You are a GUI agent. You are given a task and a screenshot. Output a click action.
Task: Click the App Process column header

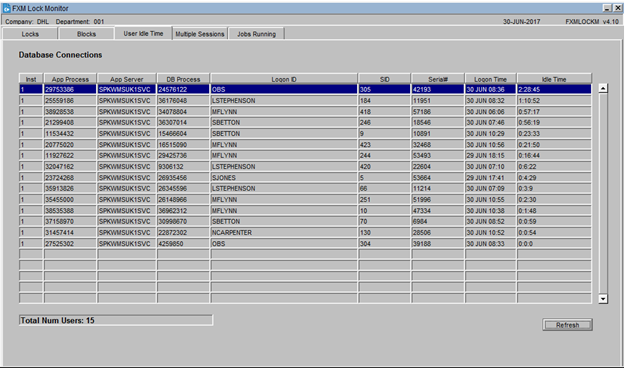(x=70, y=79)
